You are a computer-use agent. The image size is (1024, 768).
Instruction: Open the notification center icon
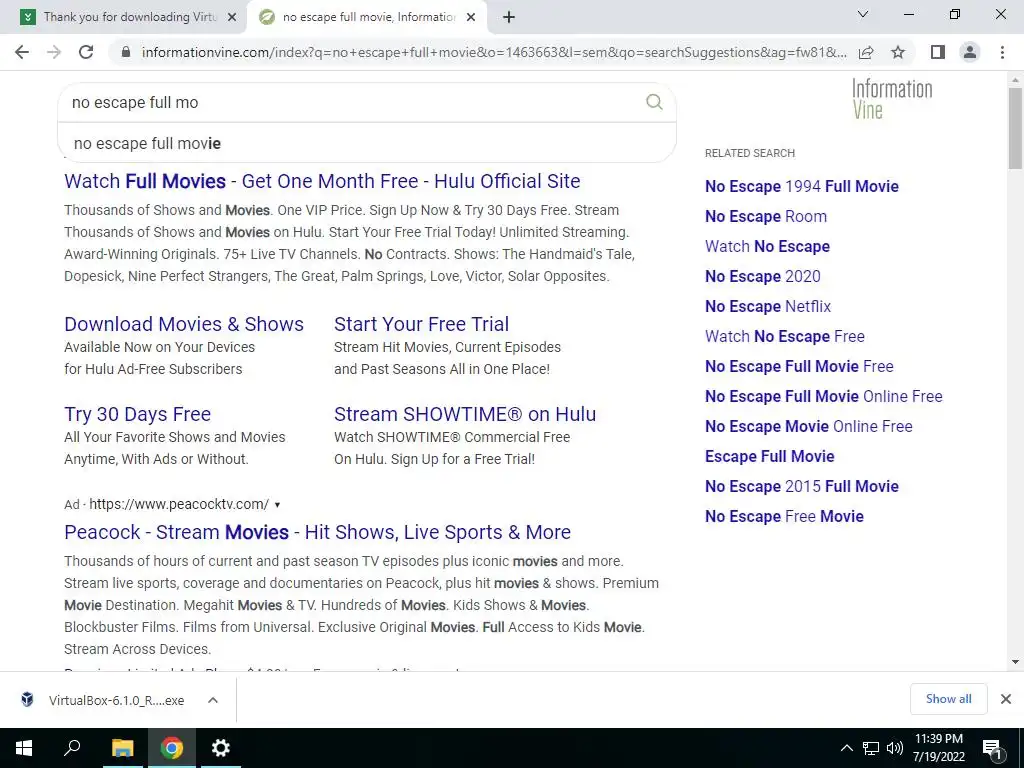click(992, 748)
